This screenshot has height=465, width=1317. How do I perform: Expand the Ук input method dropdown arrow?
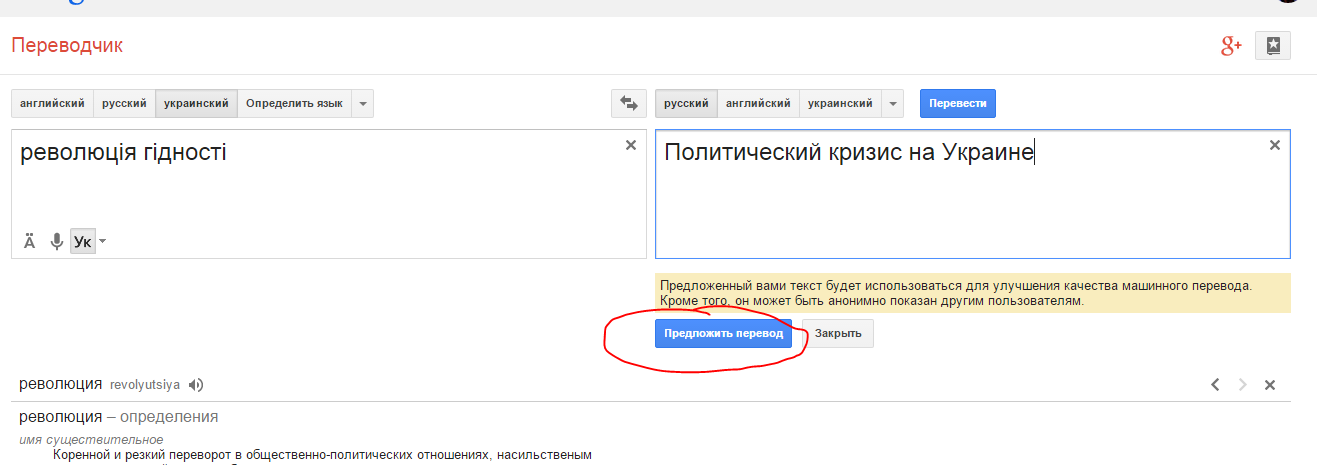point(102,242)
